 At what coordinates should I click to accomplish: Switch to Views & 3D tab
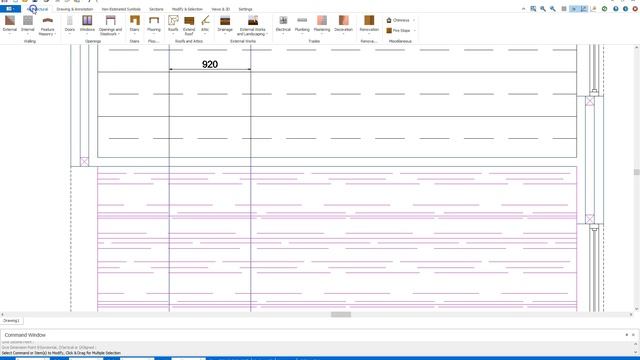[x=220, y=9]
